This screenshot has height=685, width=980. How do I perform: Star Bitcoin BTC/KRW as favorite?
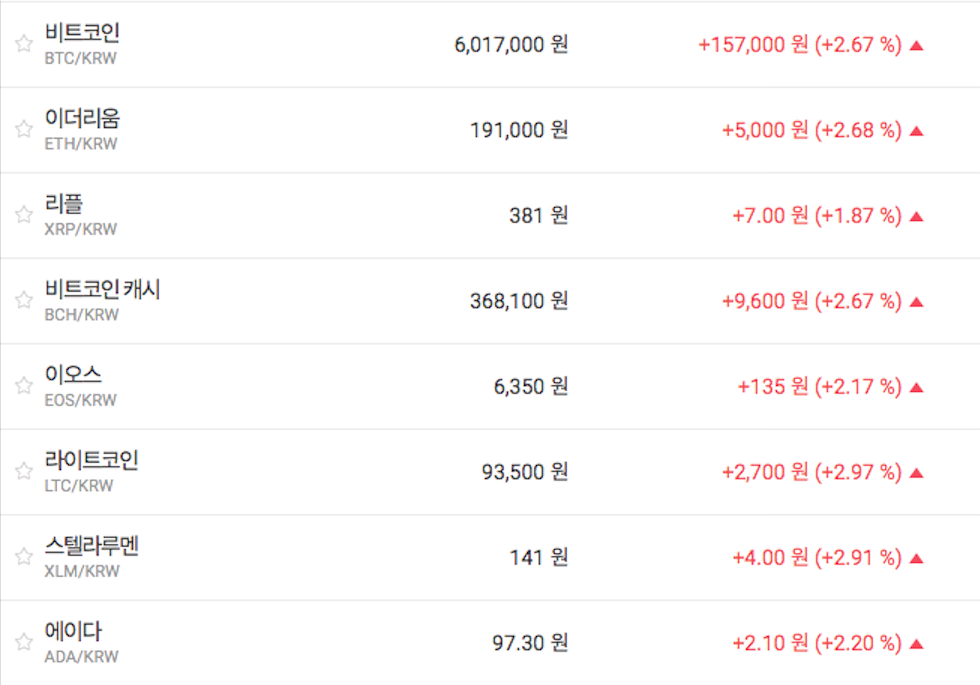pyautogui.click(x=24, y=44)
